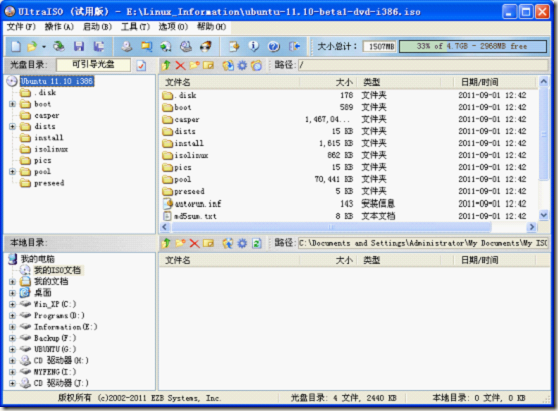
Task: Select the preseed folder in the disc tree
Action: point(49,183)
